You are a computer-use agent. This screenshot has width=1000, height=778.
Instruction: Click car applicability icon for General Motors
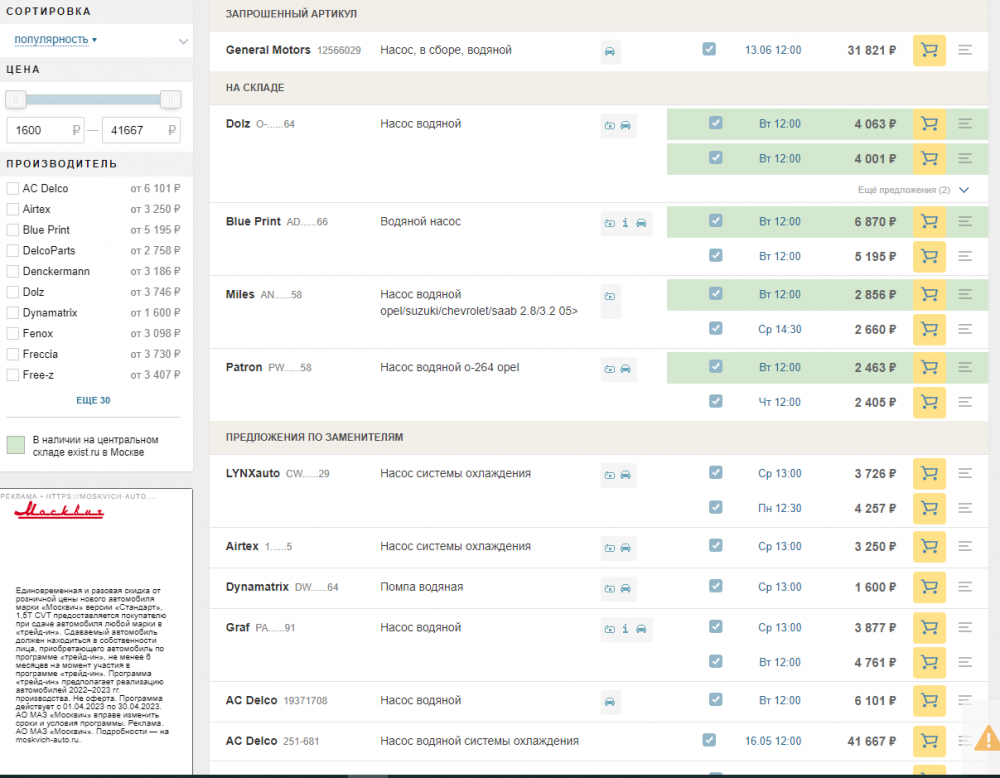coord(610,51)
